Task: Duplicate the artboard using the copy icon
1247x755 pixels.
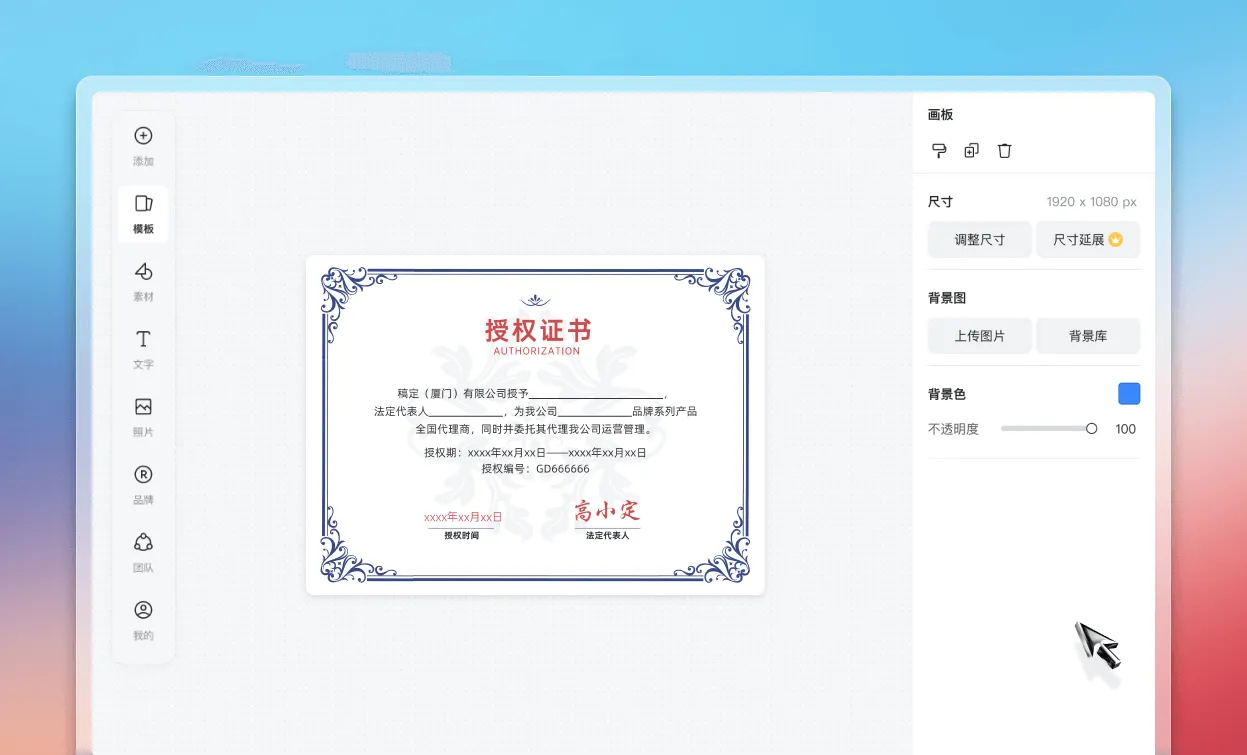Action: (971, 150)
